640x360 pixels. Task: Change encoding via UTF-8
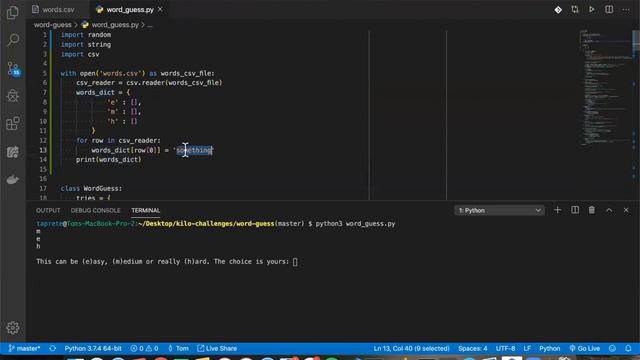click(x=505, y=348)
